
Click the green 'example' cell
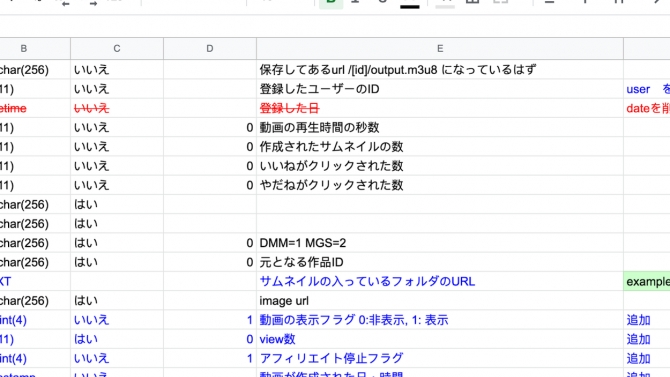point(646,281)
